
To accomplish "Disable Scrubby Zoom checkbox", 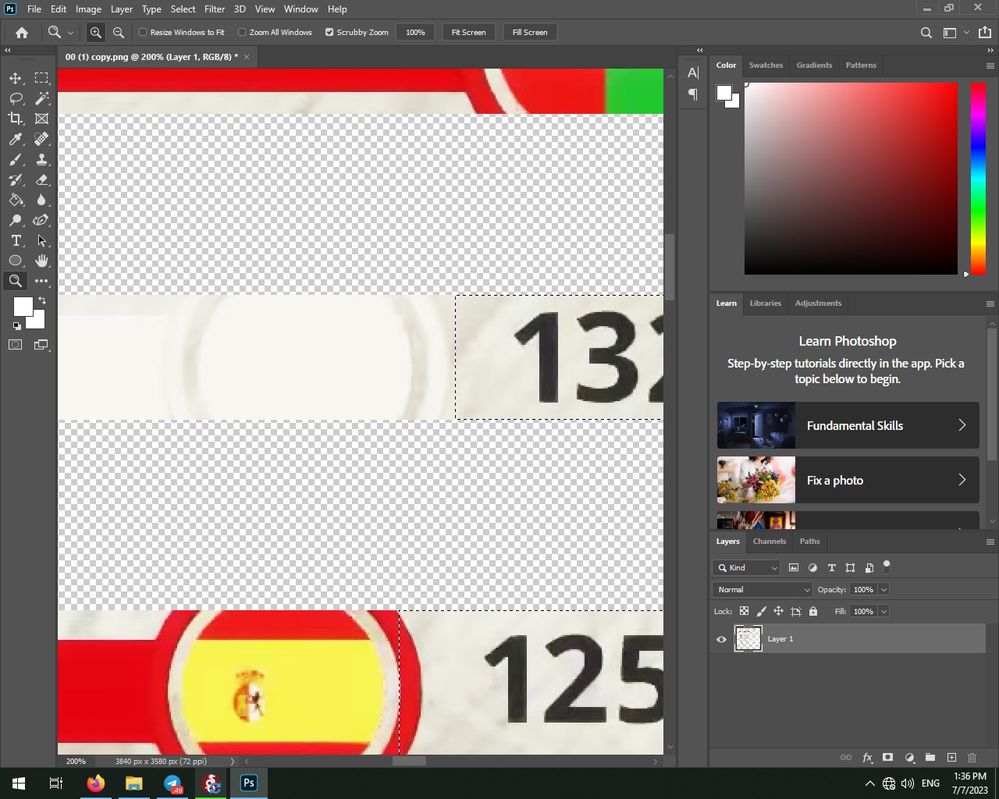I will (329, 32).
